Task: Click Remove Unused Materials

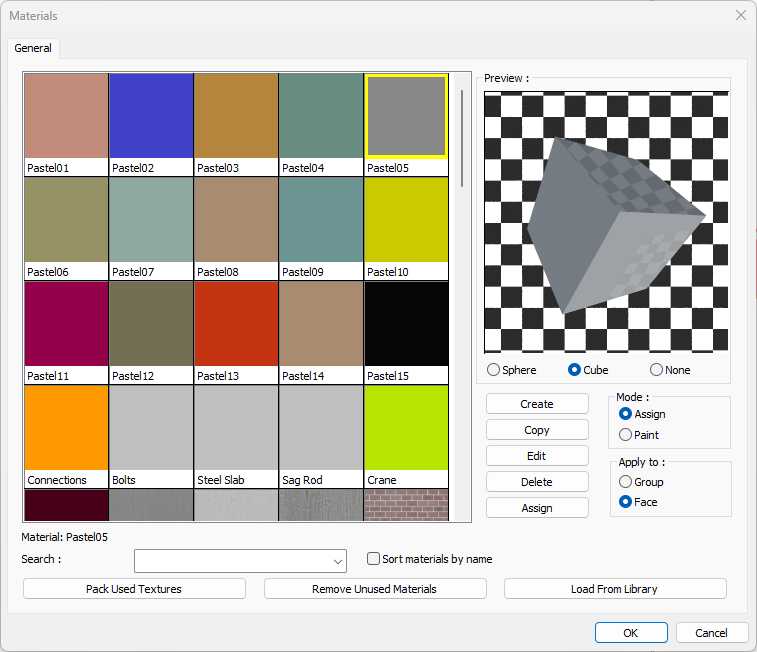Action: click(375, 589)
